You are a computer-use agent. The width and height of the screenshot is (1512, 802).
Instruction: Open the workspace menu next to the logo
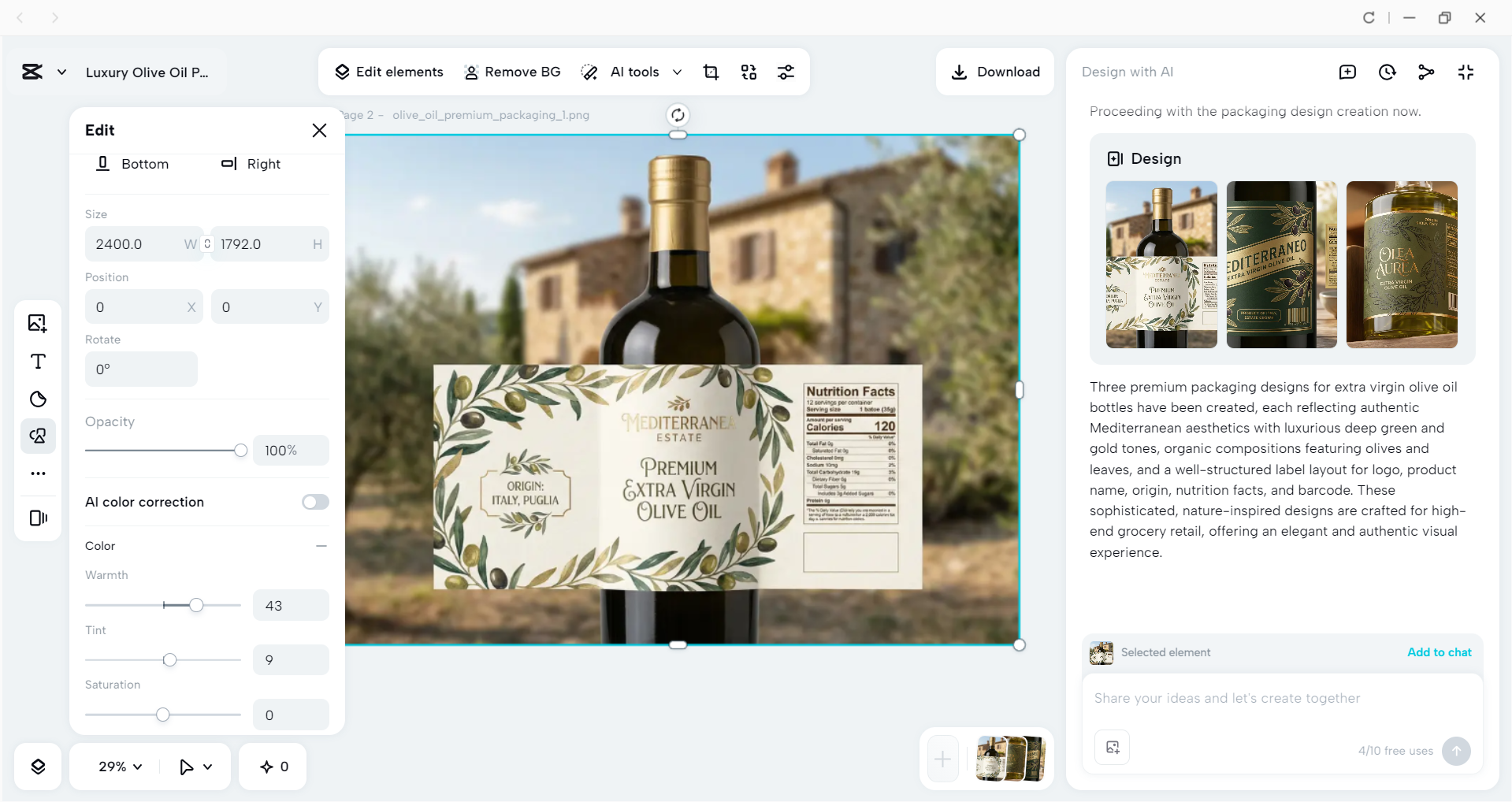(x=61, y=72)
